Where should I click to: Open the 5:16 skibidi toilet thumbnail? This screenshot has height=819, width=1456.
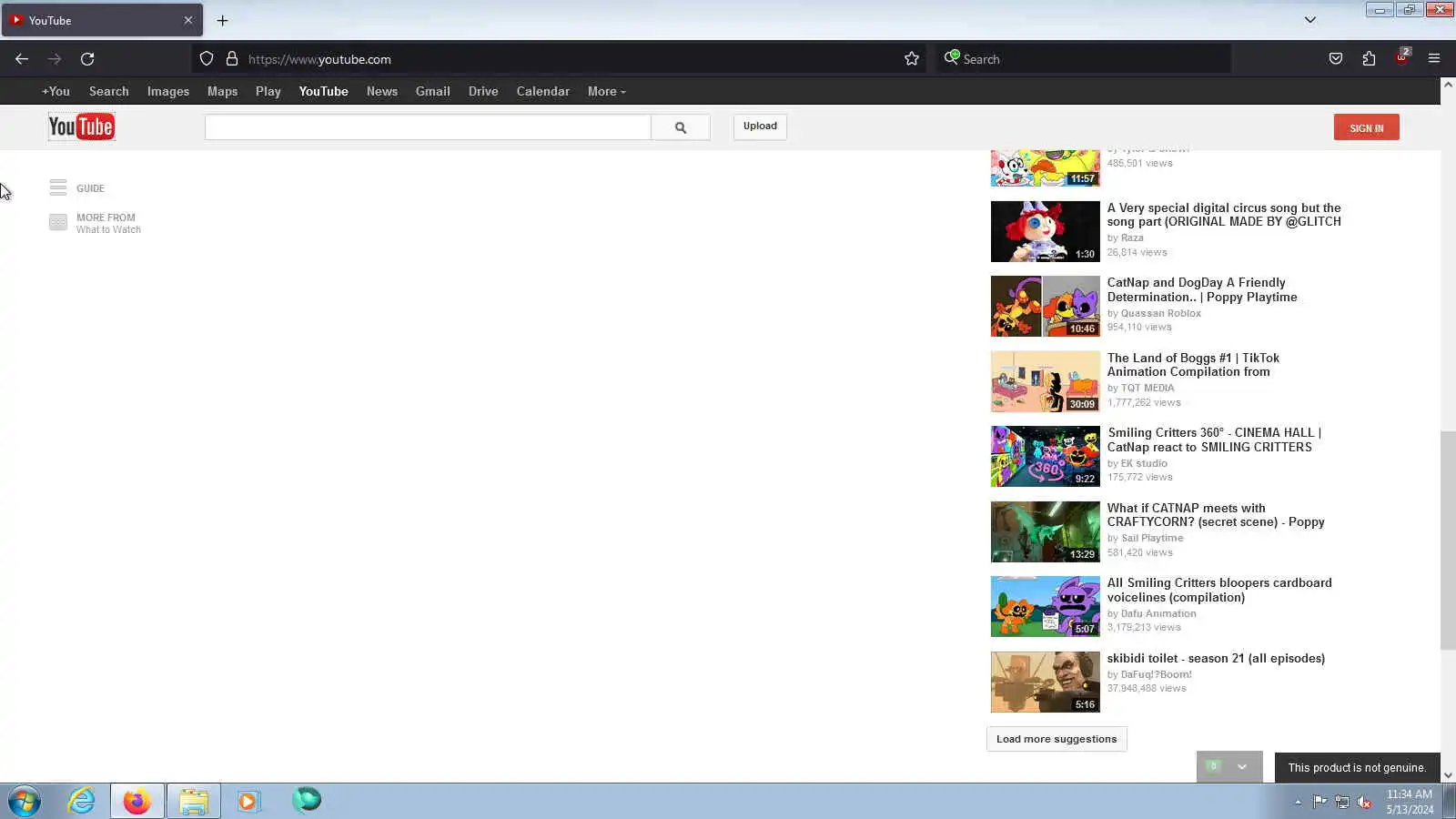click(1045, 682)
